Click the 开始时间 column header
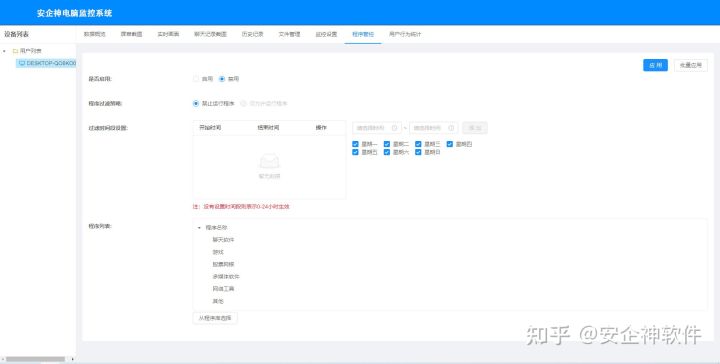This screenshot has width=720, height=364. [210, 128]
